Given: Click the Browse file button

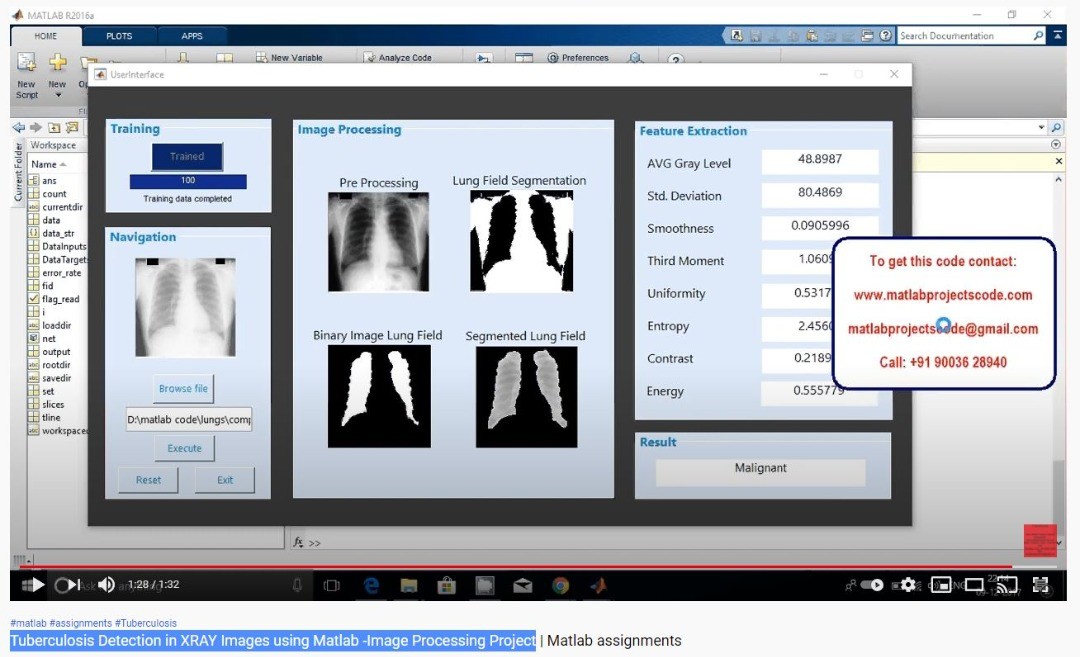Looking at the screenshot, I should [x=183, y=388].
